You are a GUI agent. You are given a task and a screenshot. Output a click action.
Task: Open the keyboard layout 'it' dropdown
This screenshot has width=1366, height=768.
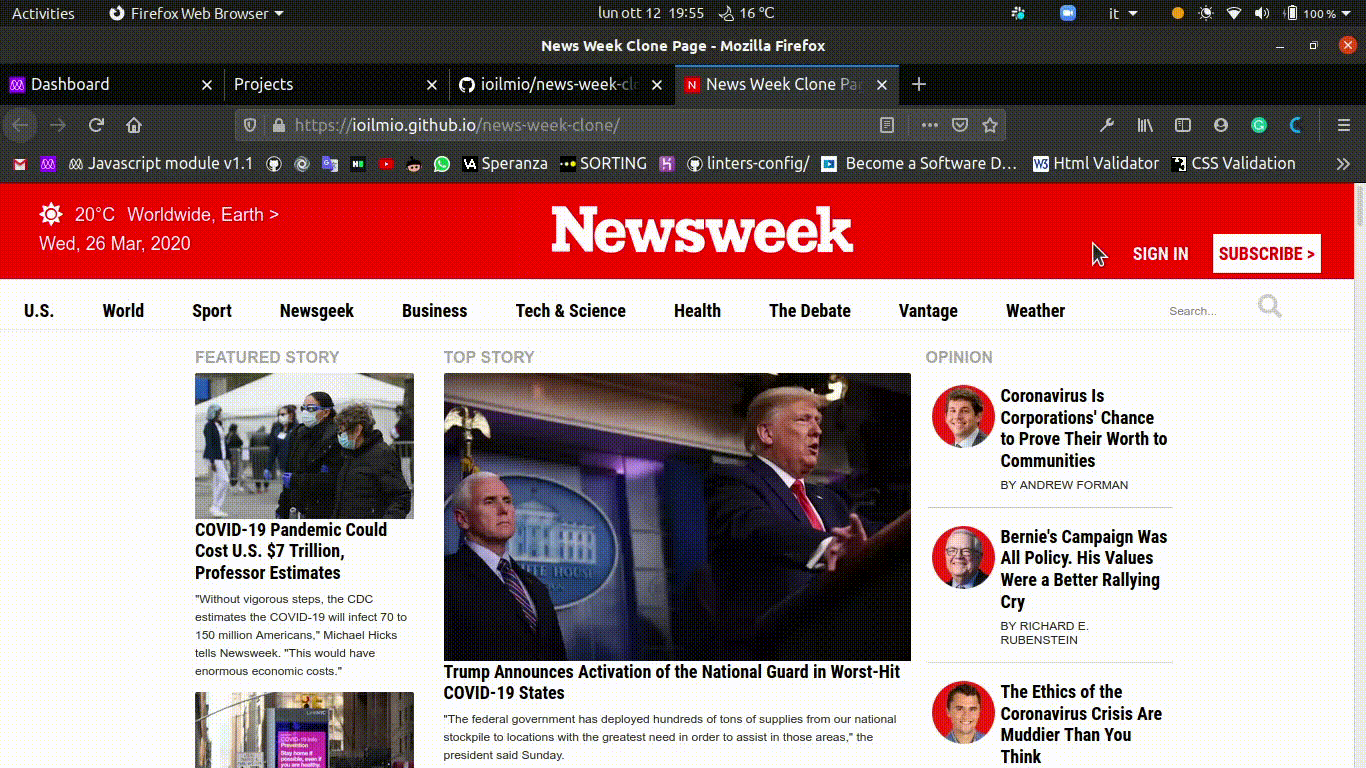coord(1124,13)
